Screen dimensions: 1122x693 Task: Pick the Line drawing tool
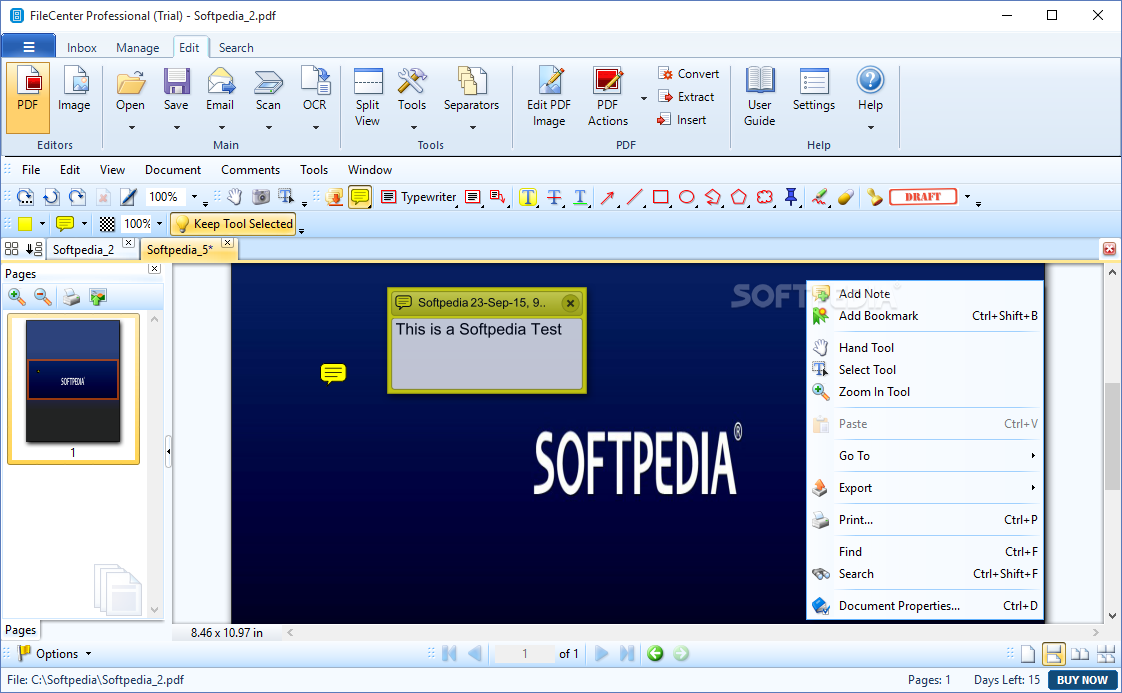coord(634,197)
